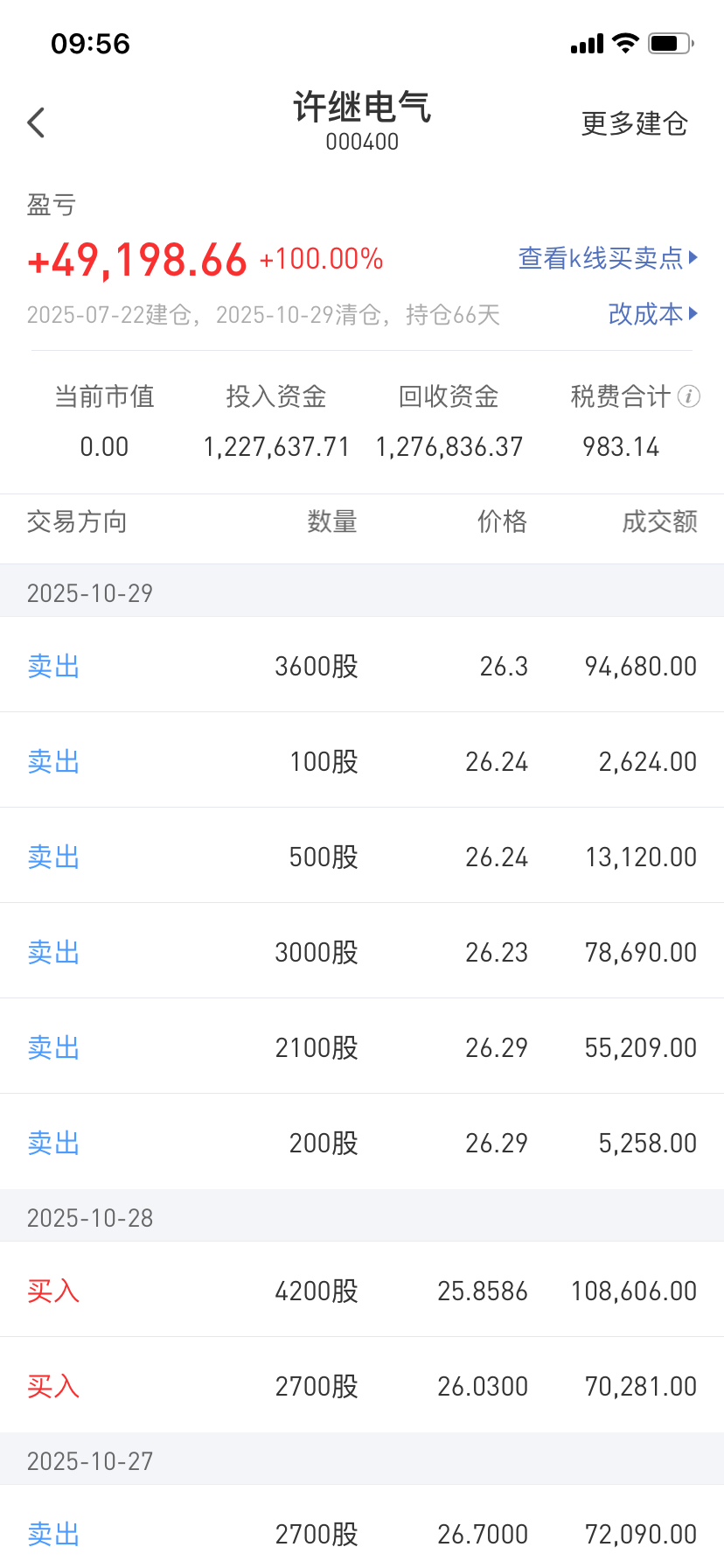This screenshot has width=724, height=1568.
Task: Select 投入资金 value 1,227,637.71
Action: (x=276, y=447)
